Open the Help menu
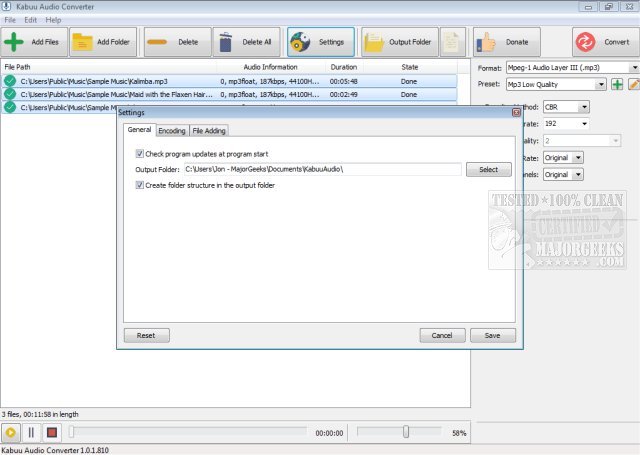The height and width of the screenshot is (455, 640). (53, 20)
